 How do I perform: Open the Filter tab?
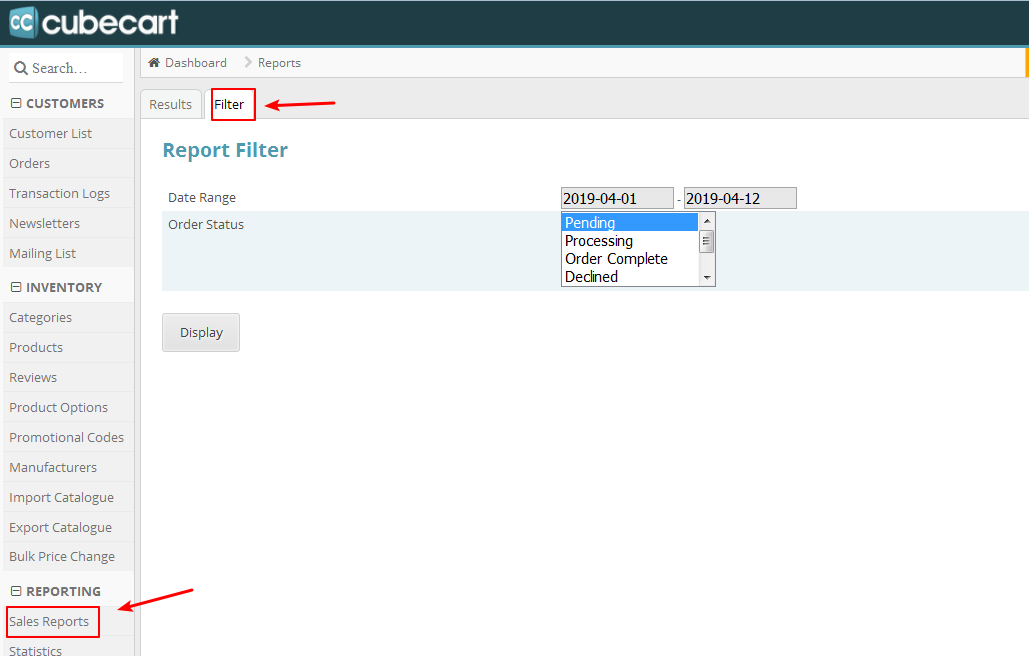(232, 103)
